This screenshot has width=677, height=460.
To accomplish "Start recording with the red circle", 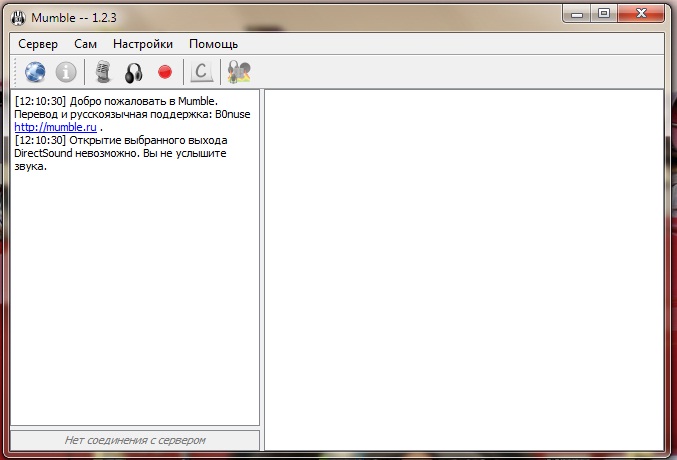I will (x=165, y=72).
